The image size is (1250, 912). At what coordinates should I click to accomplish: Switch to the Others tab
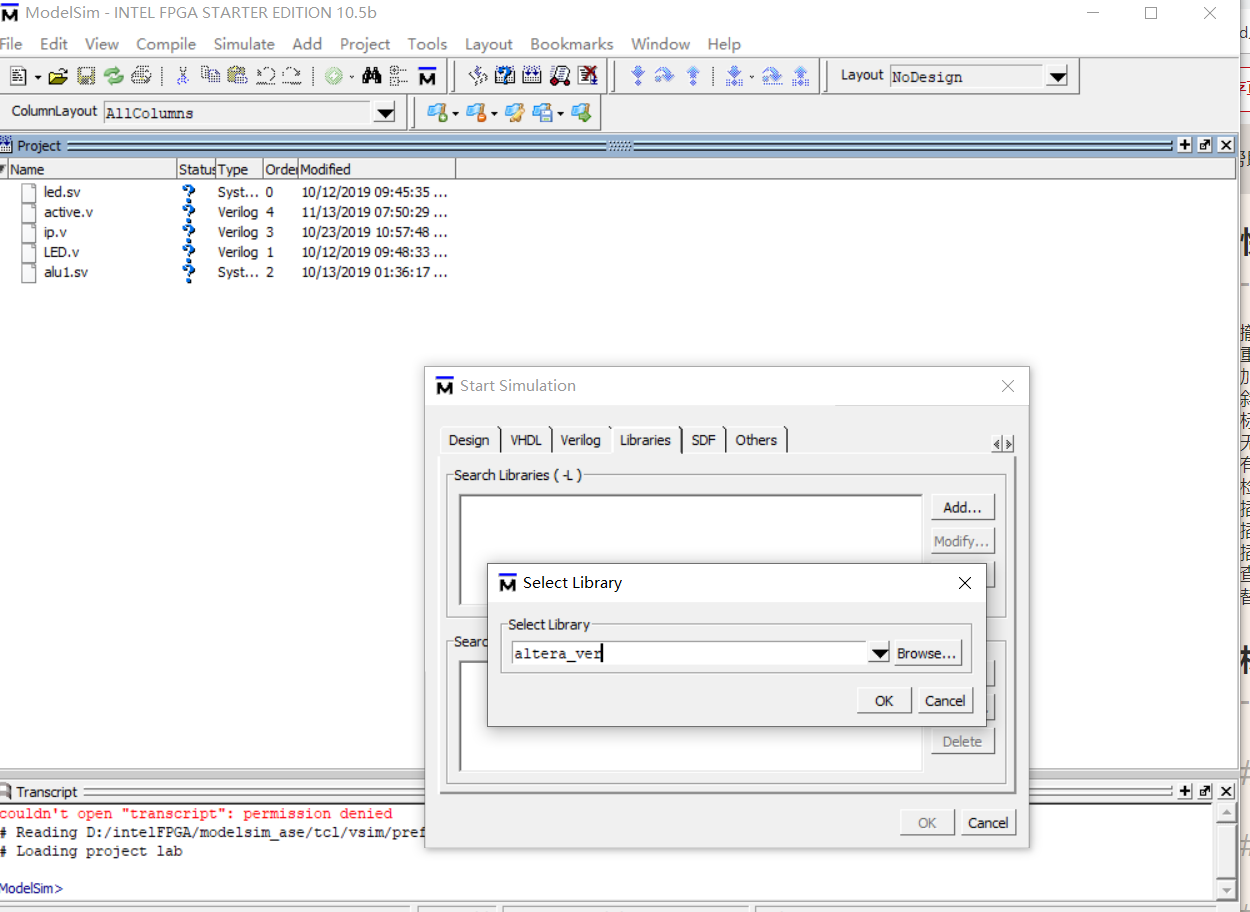(x=756, y=440)
